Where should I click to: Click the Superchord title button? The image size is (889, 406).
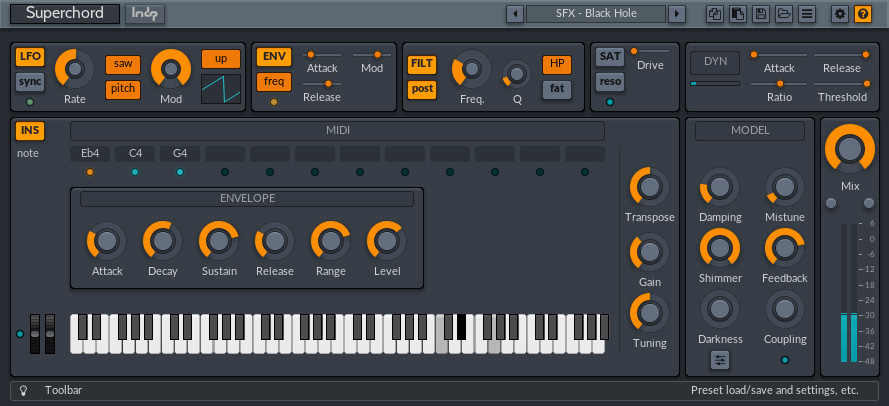(65, 14)
